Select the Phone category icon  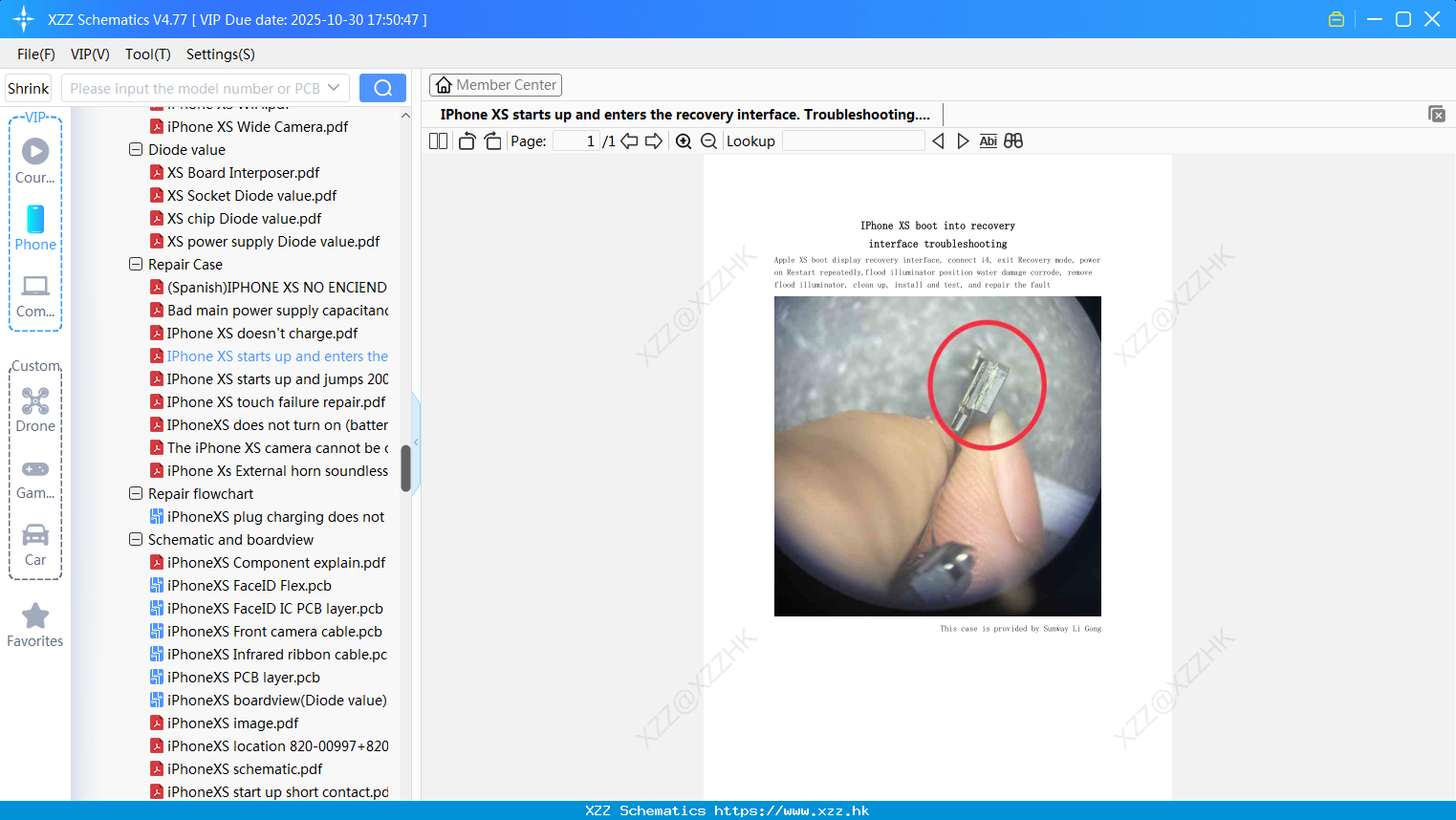[35, 227]
